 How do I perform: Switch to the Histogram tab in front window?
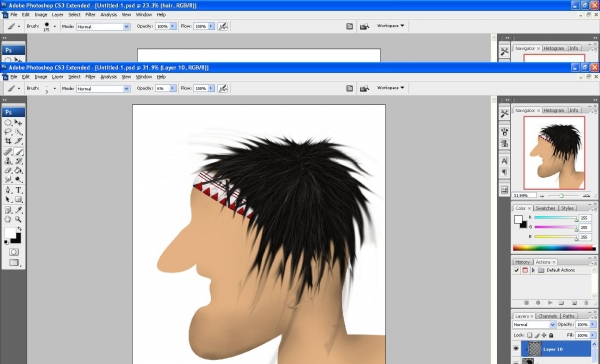(554, 110)
